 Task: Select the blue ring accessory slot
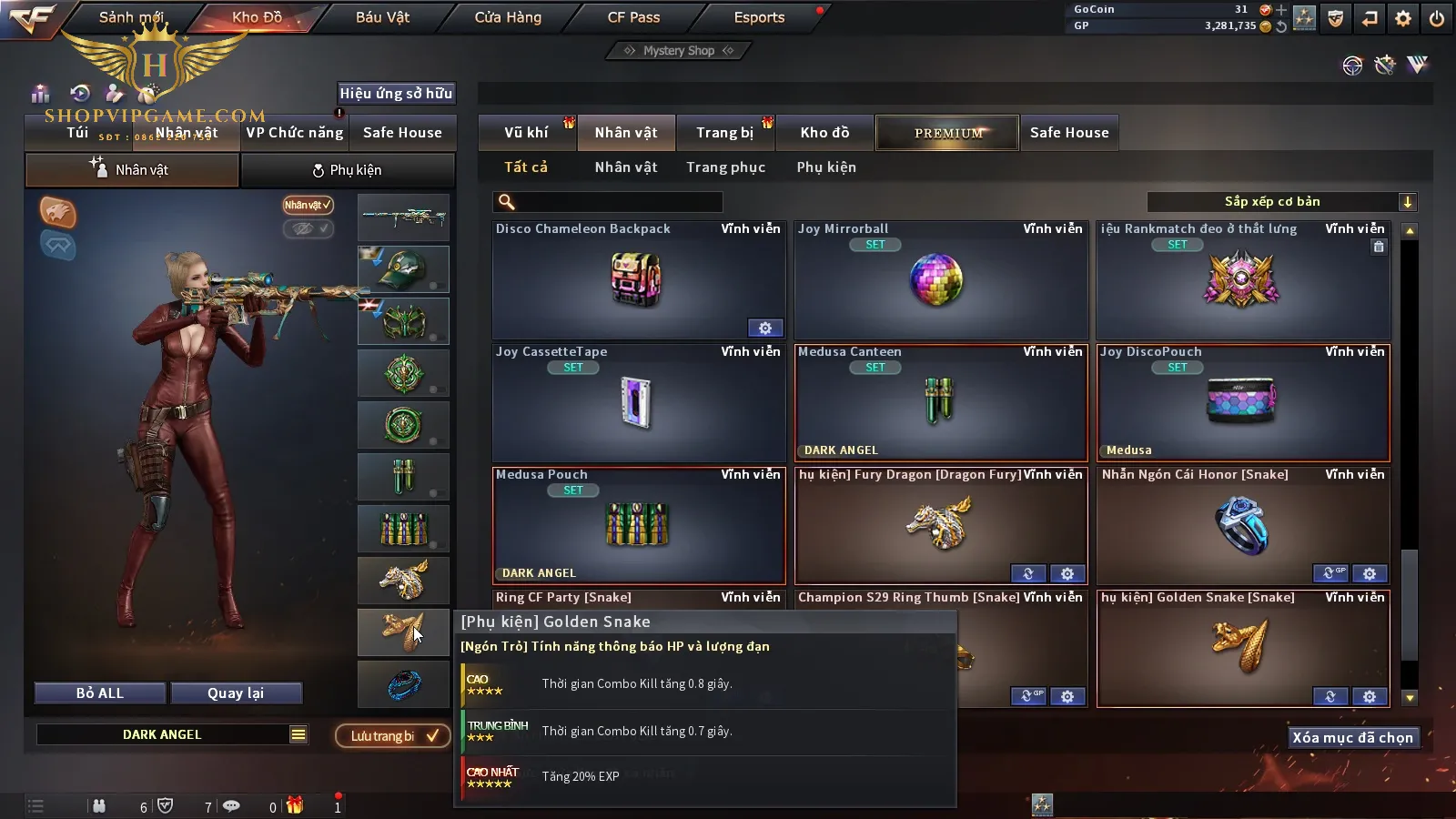click(x=403, y=683)
